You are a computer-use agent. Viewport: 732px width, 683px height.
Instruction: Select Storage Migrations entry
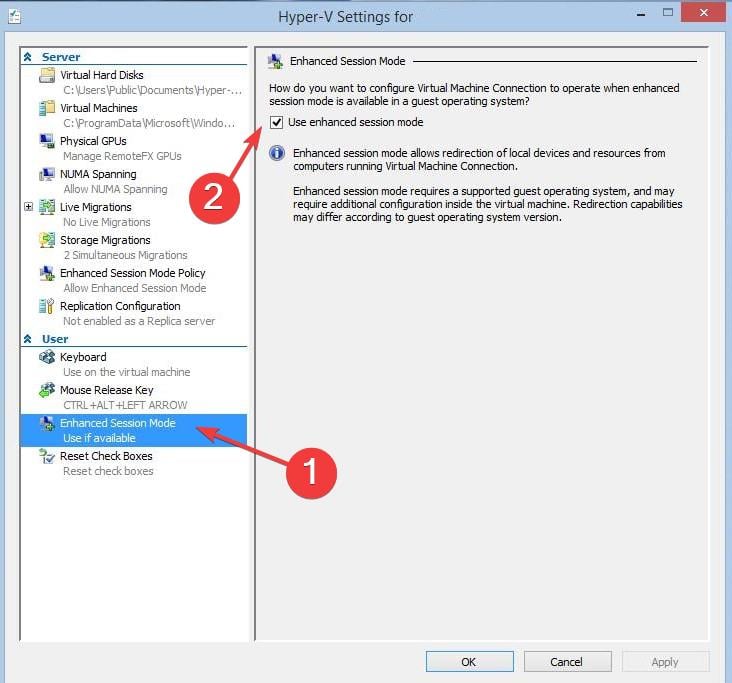point(105,240)
